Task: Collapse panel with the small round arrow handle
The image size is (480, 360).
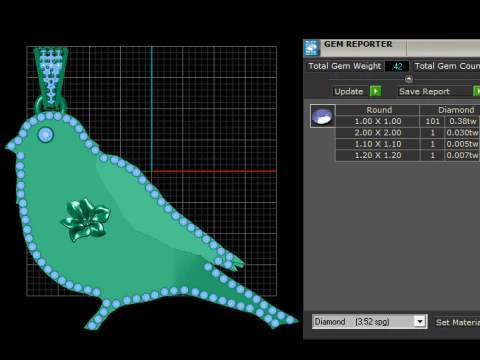Action: pyautogui.click(x=409, y=79)
